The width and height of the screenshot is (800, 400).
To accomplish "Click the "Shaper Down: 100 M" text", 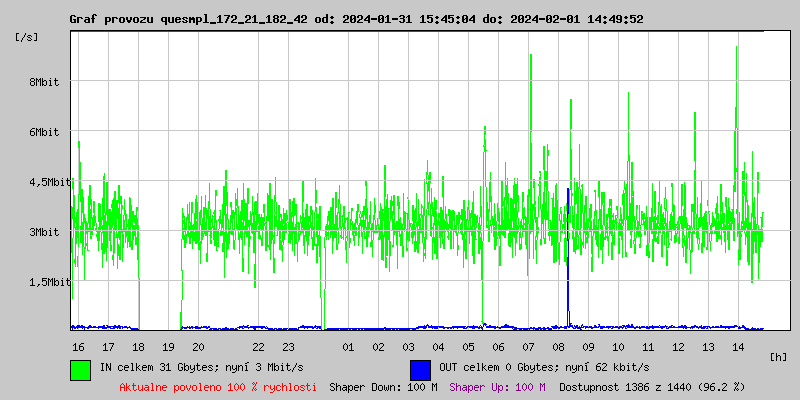I will 383,386.
